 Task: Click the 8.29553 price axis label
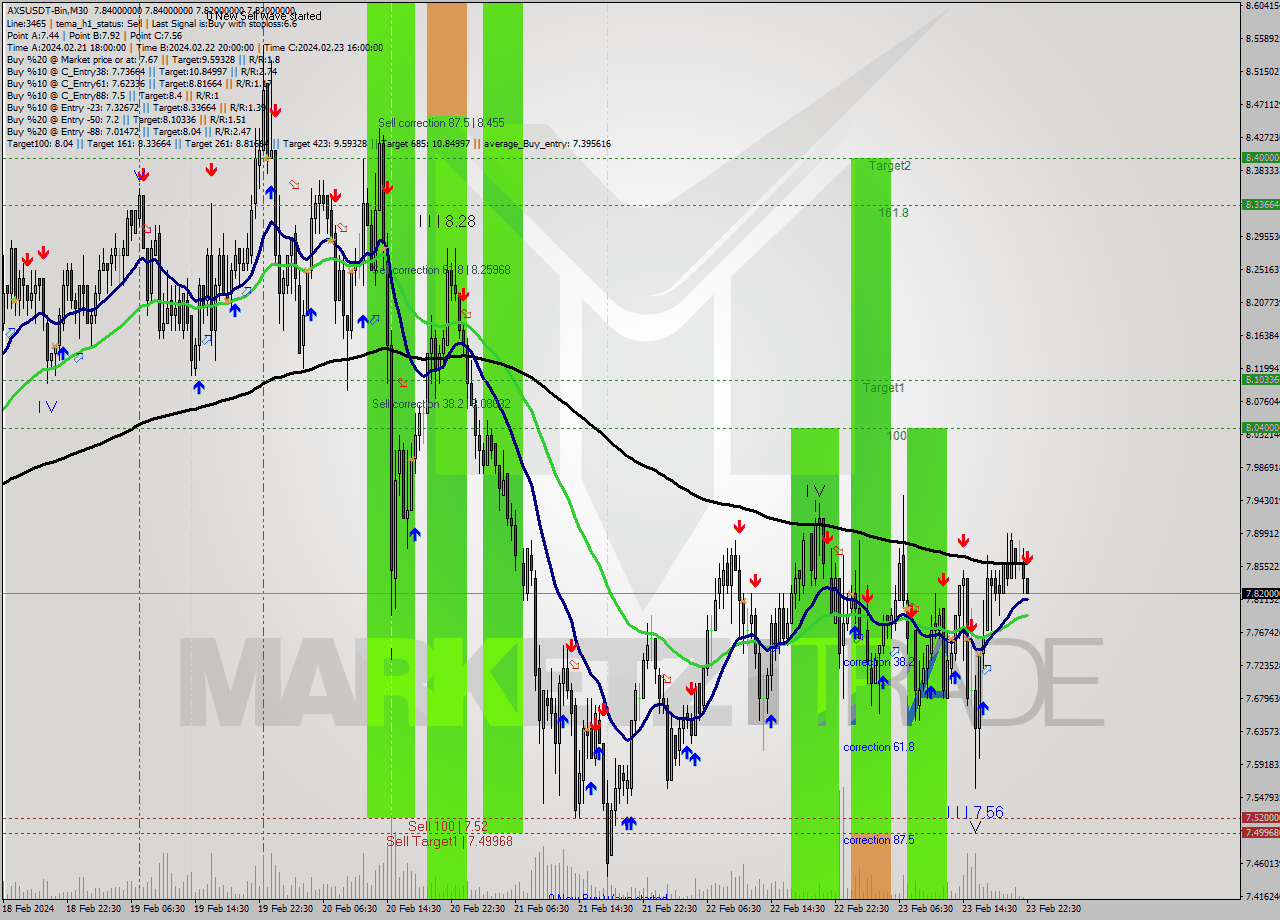tap(1262, 237)
